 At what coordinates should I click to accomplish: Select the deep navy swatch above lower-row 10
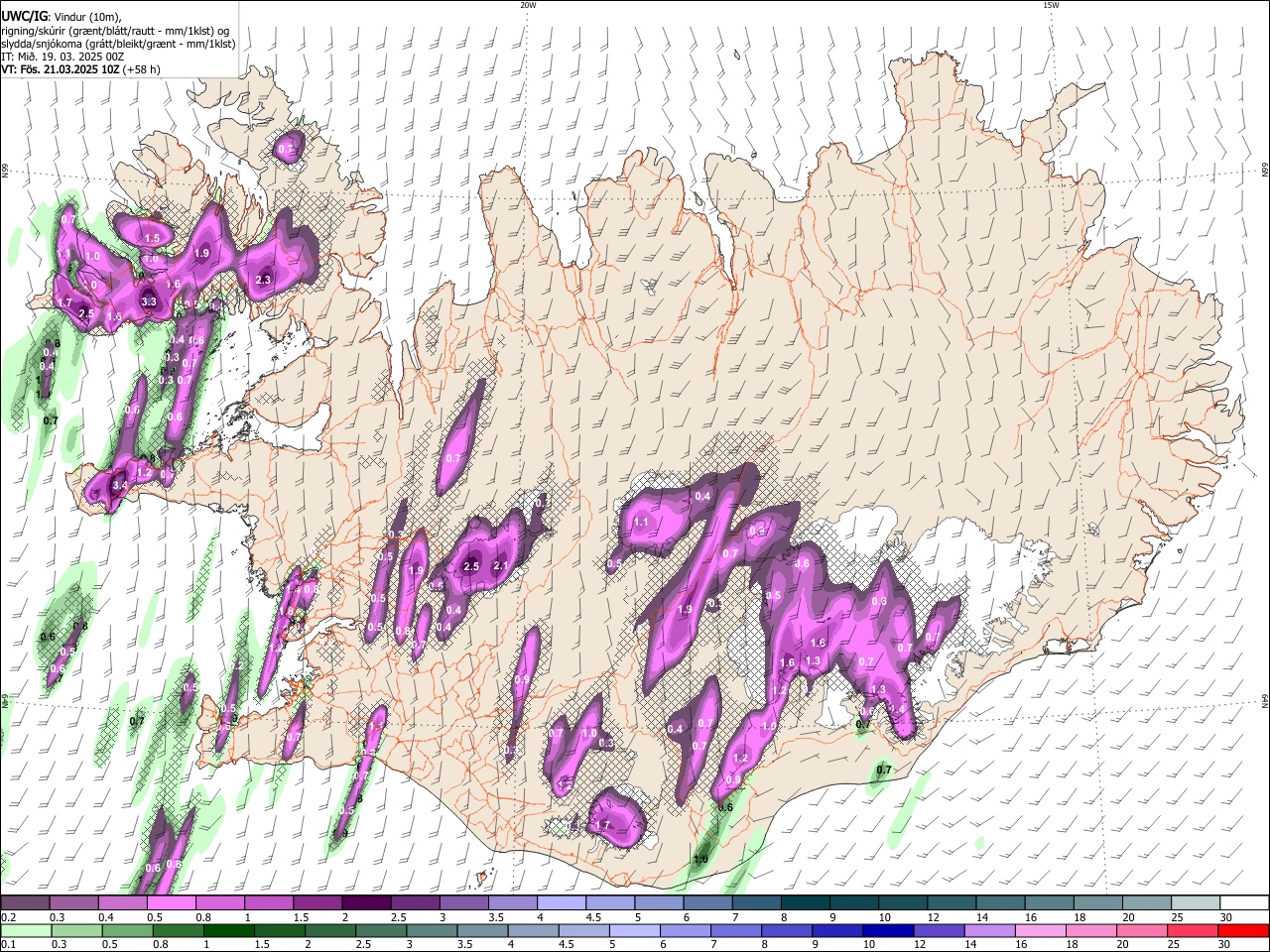[x=889, y=930]
